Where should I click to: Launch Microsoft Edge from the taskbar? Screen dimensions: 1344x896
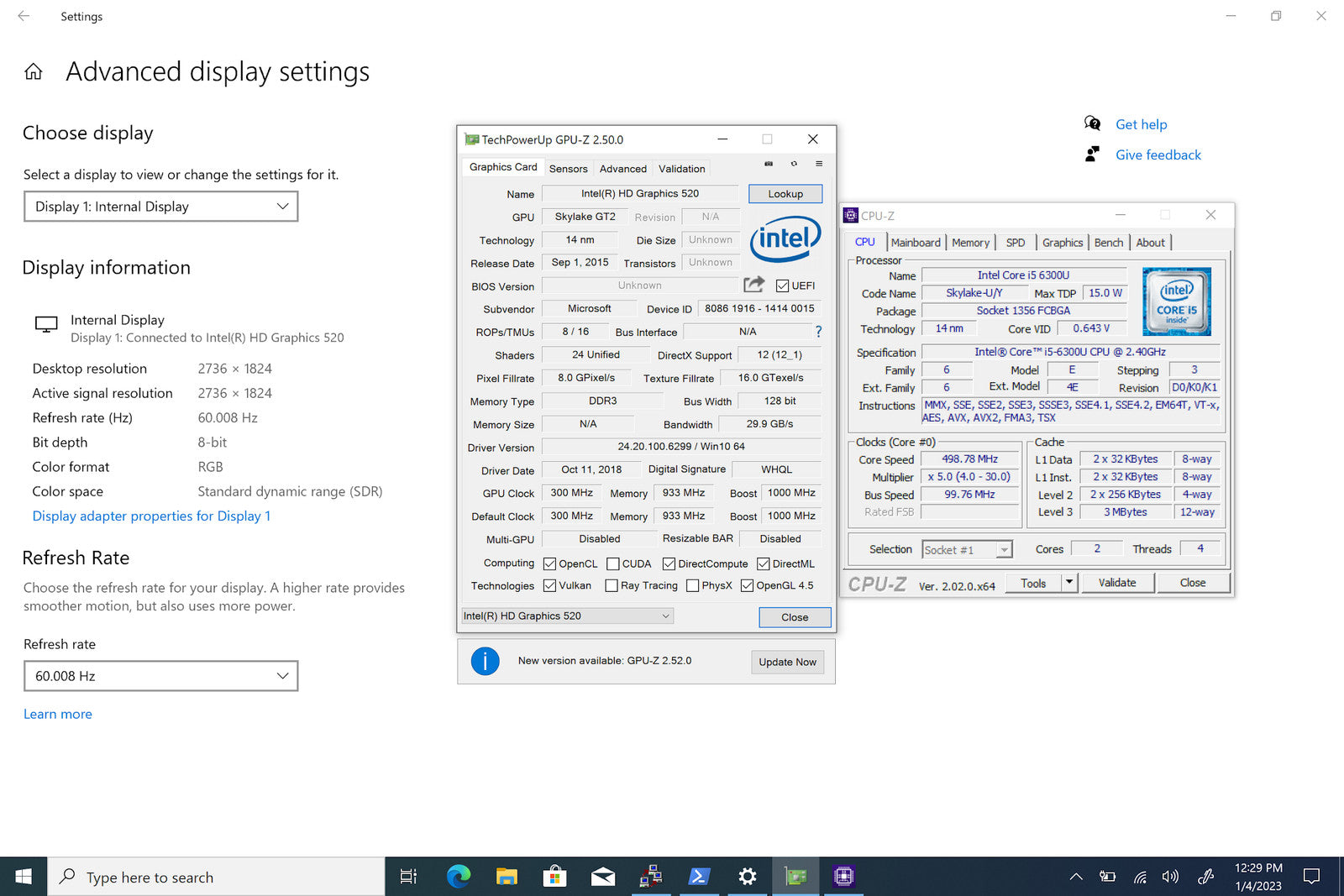coord(458,877)
